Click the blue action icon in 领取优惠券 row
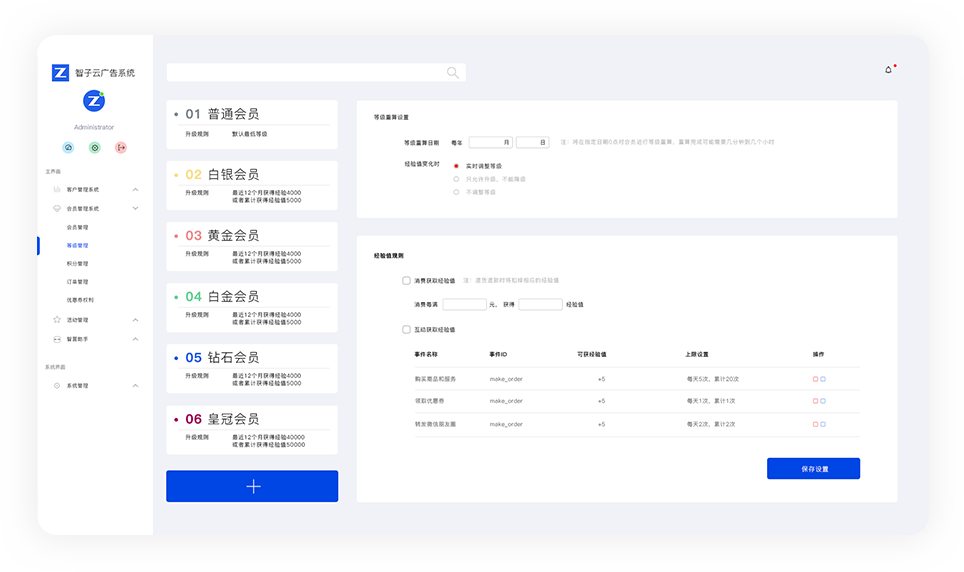The image size is (964, 572). [x=823, y=401]
